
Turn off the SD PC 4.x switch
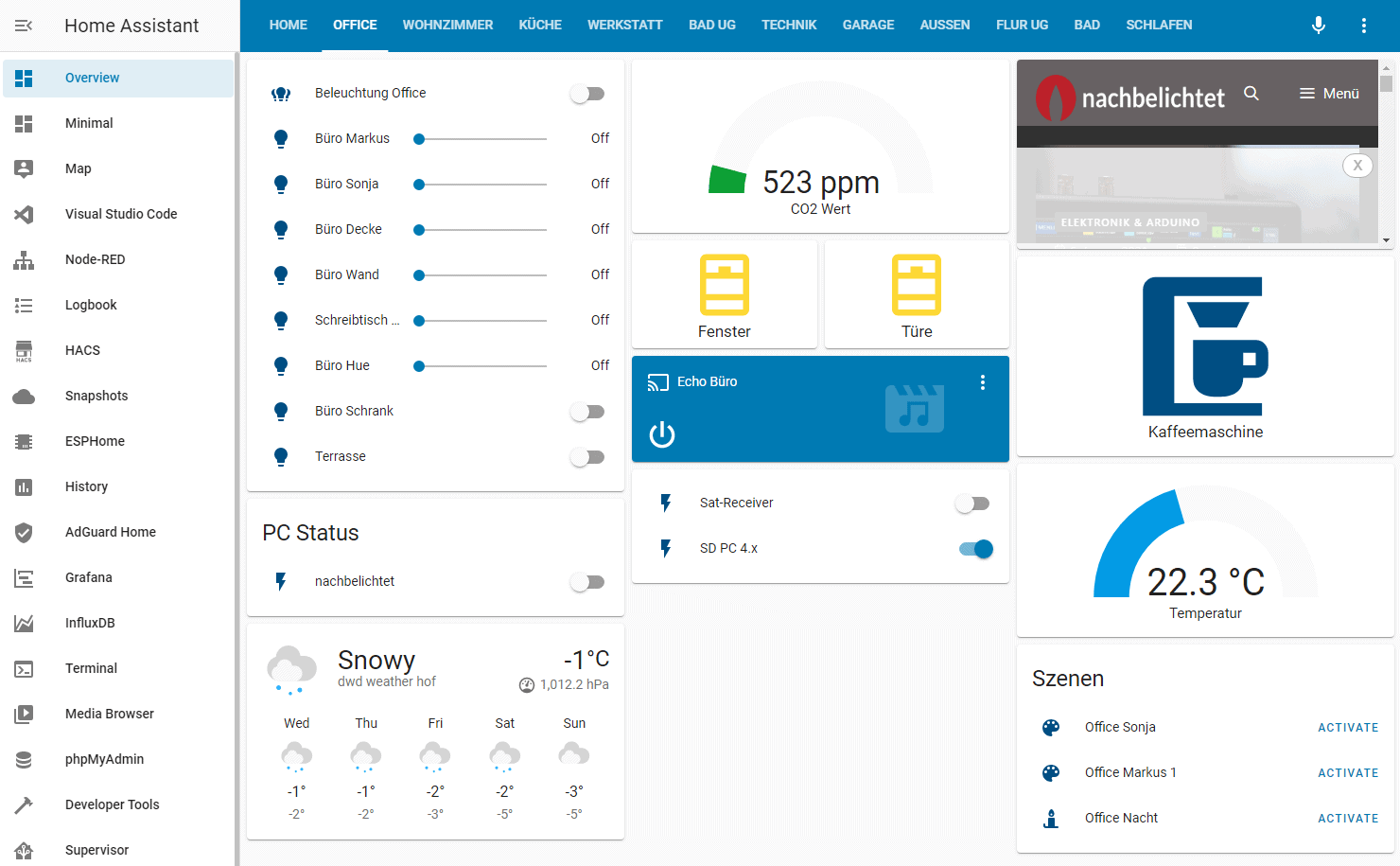[x=974, y=549]
